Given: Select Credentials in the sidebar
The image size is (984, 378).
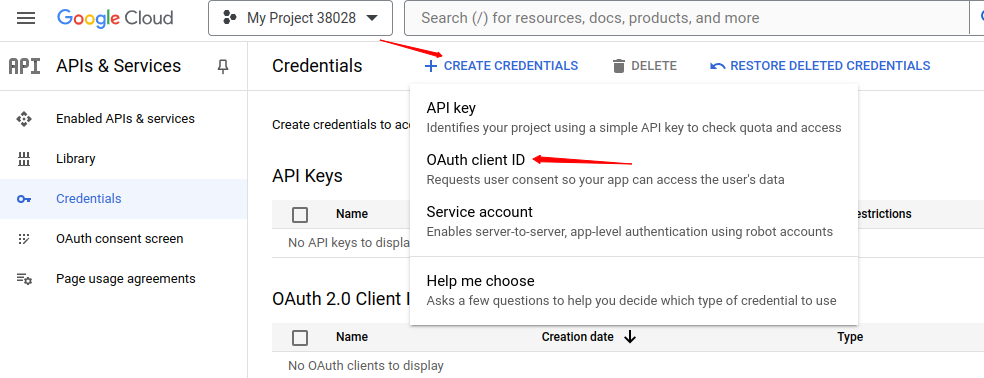Looking at the screenshot, I should click(124, 199).
